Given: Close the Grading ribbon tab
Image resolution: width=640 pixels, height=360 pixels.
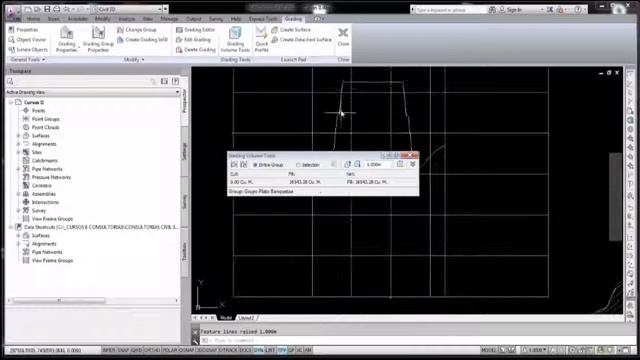Looking at the screenshot, I should [343, 36].
